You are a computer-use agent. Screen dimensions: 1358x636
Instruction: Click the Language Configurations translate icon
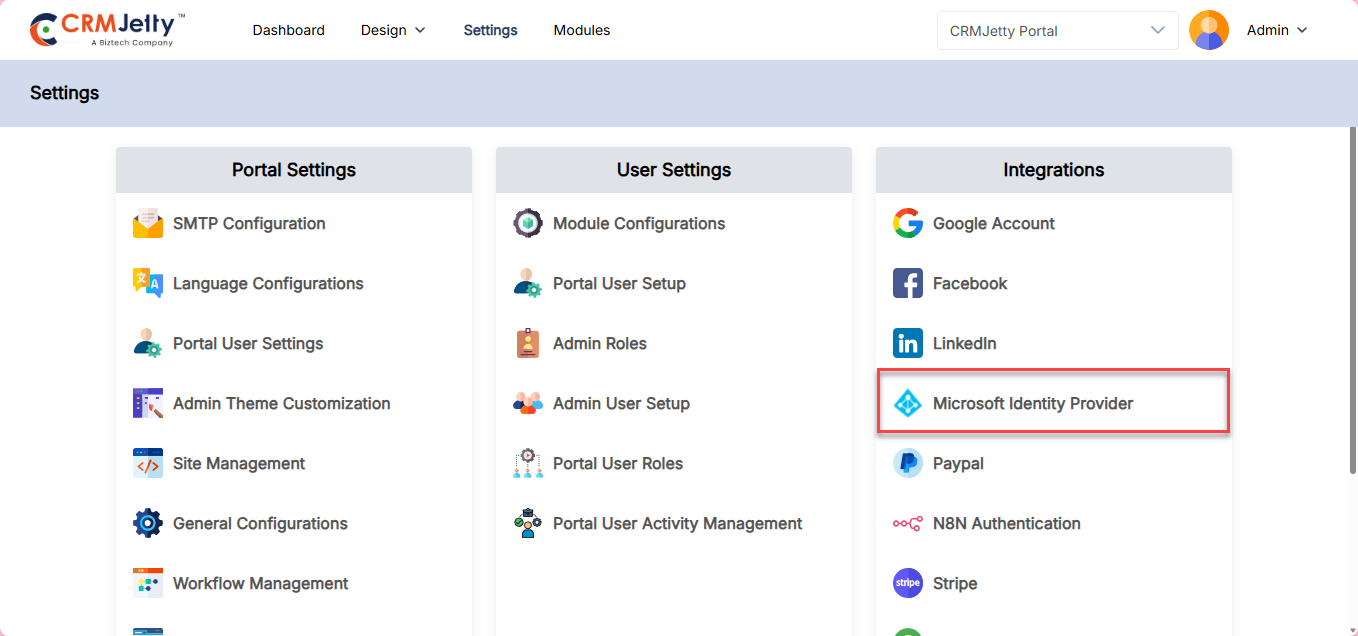(148, 284)
